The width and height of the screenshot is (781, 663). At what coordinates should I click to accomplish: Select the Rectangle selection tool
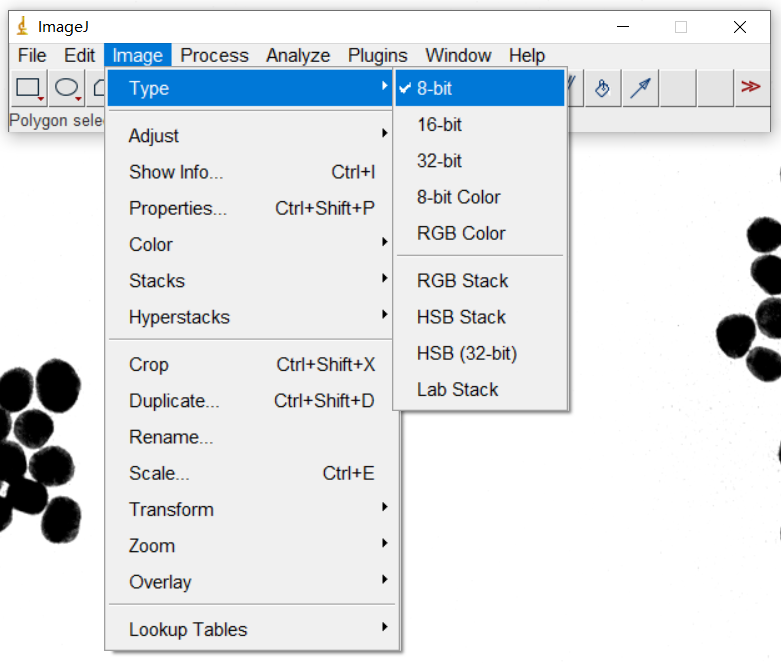(x=28, y=88)
